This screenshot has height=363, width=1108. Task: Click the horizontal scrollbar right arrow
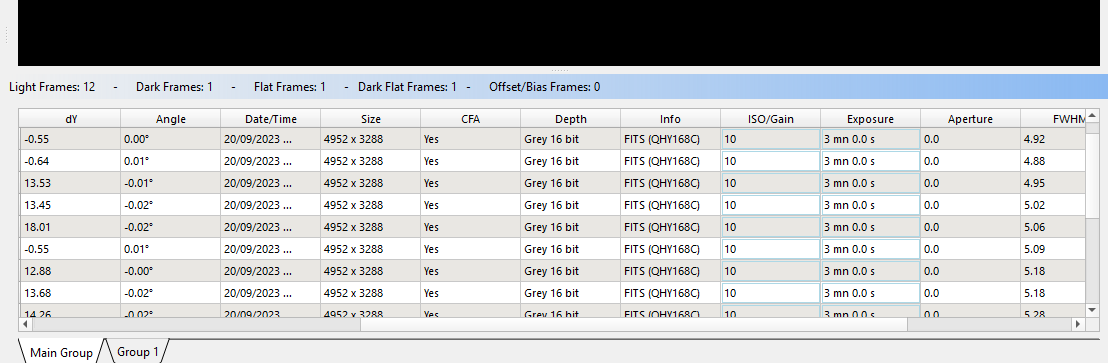(x=1078, y=324)
